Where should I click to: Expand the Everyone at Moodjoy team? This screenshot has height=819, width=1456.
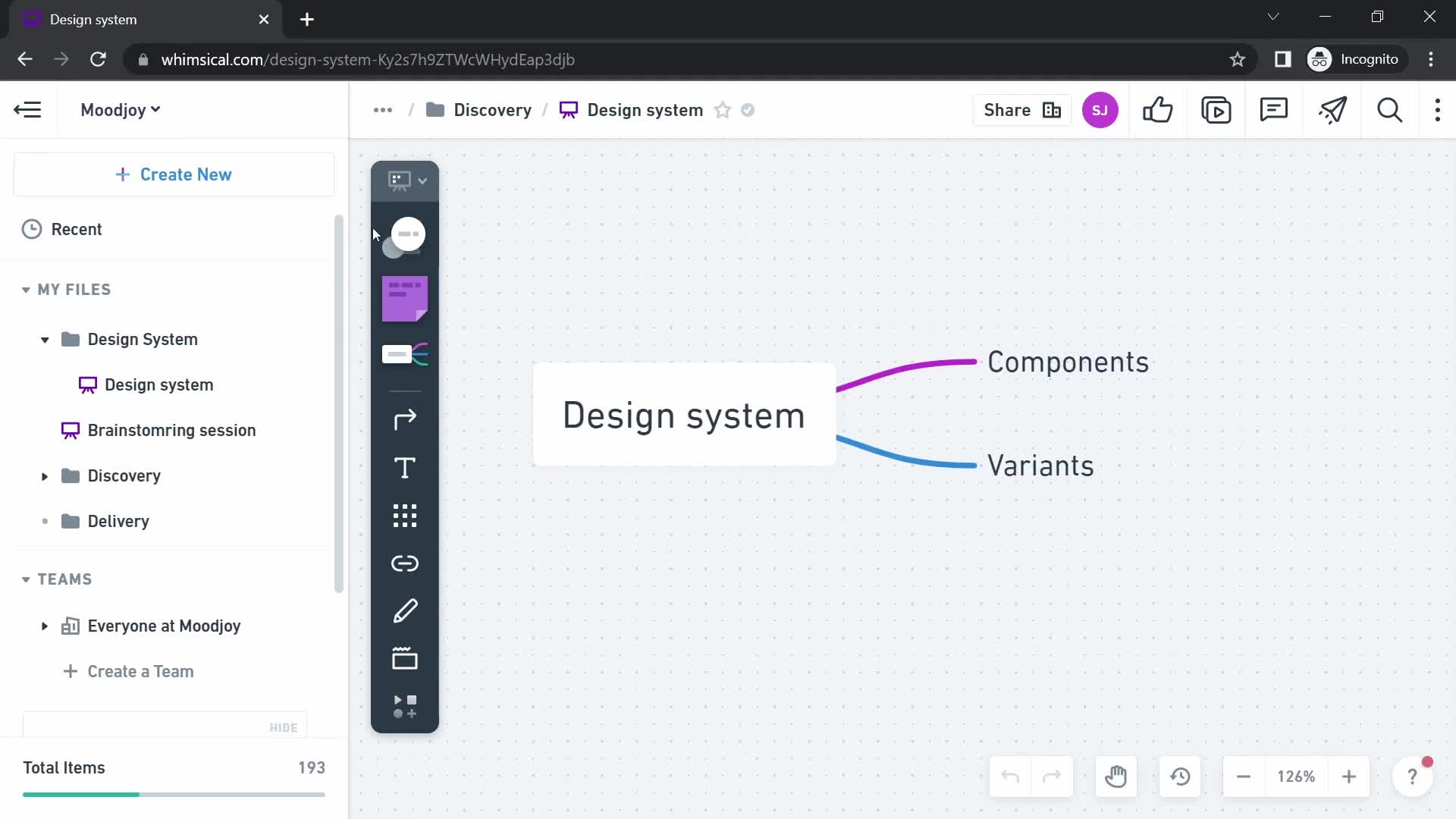[43, 625]
